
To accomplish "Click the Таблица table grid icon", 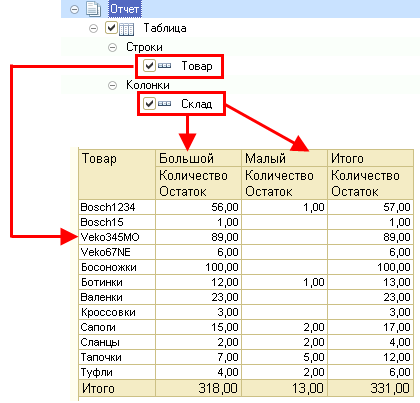I will point(126,29).
